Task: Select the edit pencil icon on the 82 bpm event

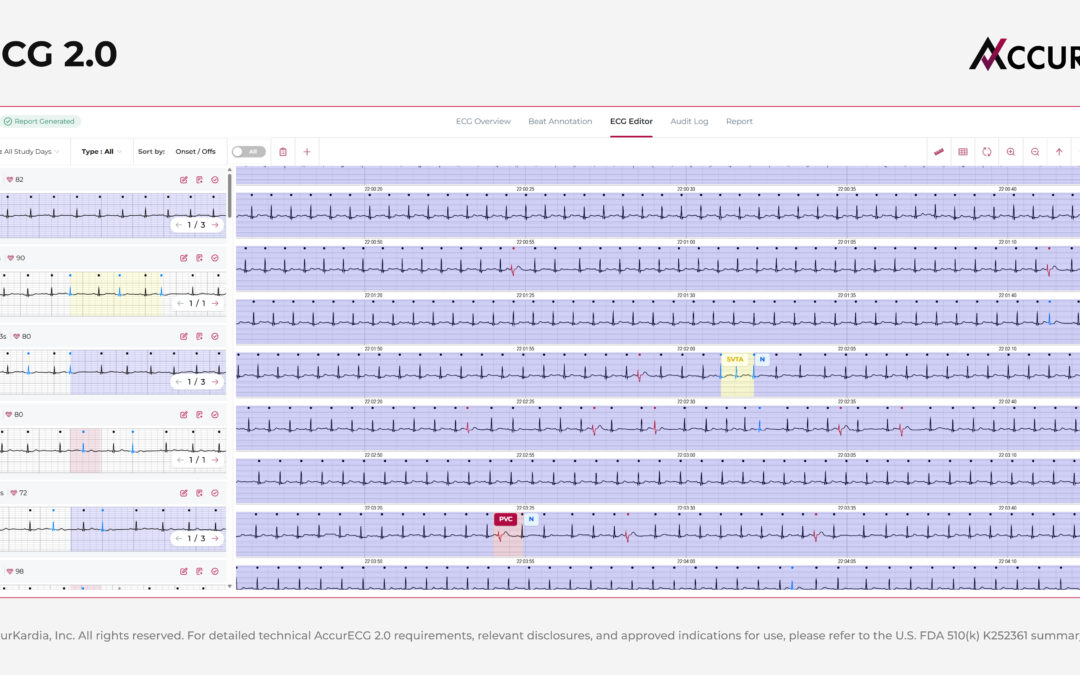Action: (x=184, y=179)
